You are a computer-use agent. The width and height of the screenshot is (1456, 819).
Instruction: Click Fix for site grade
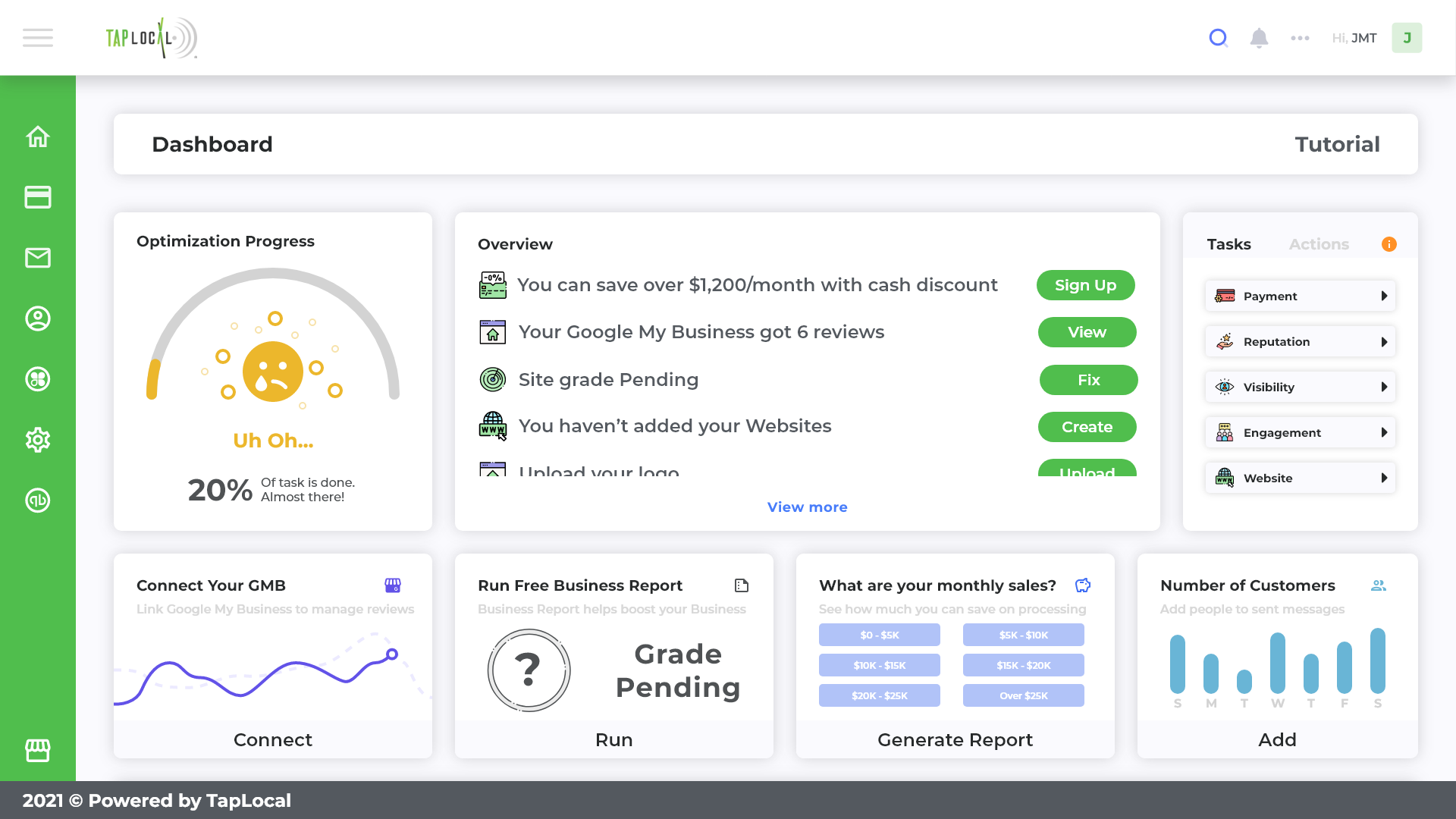click(x=1089, y=380)
